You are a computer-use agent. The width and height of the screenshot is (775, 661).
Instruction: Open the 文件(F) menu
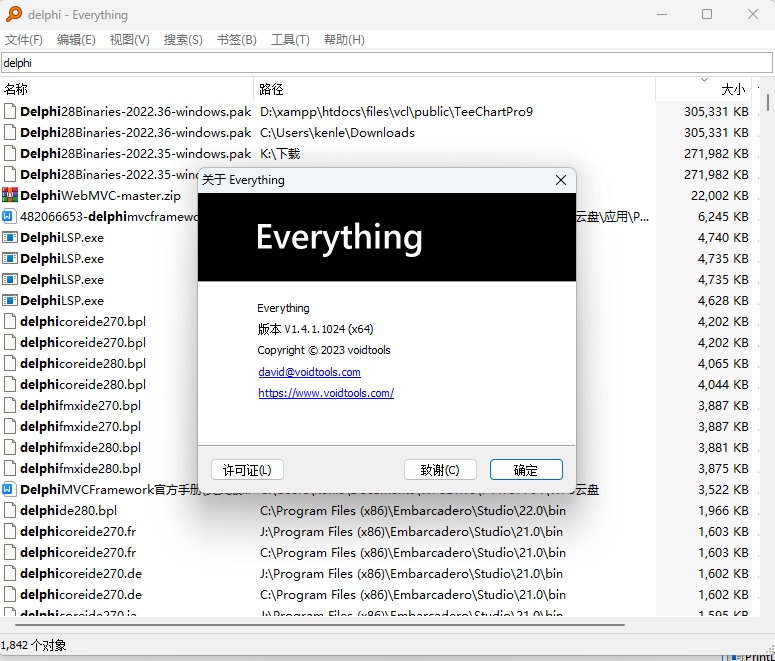24,40
